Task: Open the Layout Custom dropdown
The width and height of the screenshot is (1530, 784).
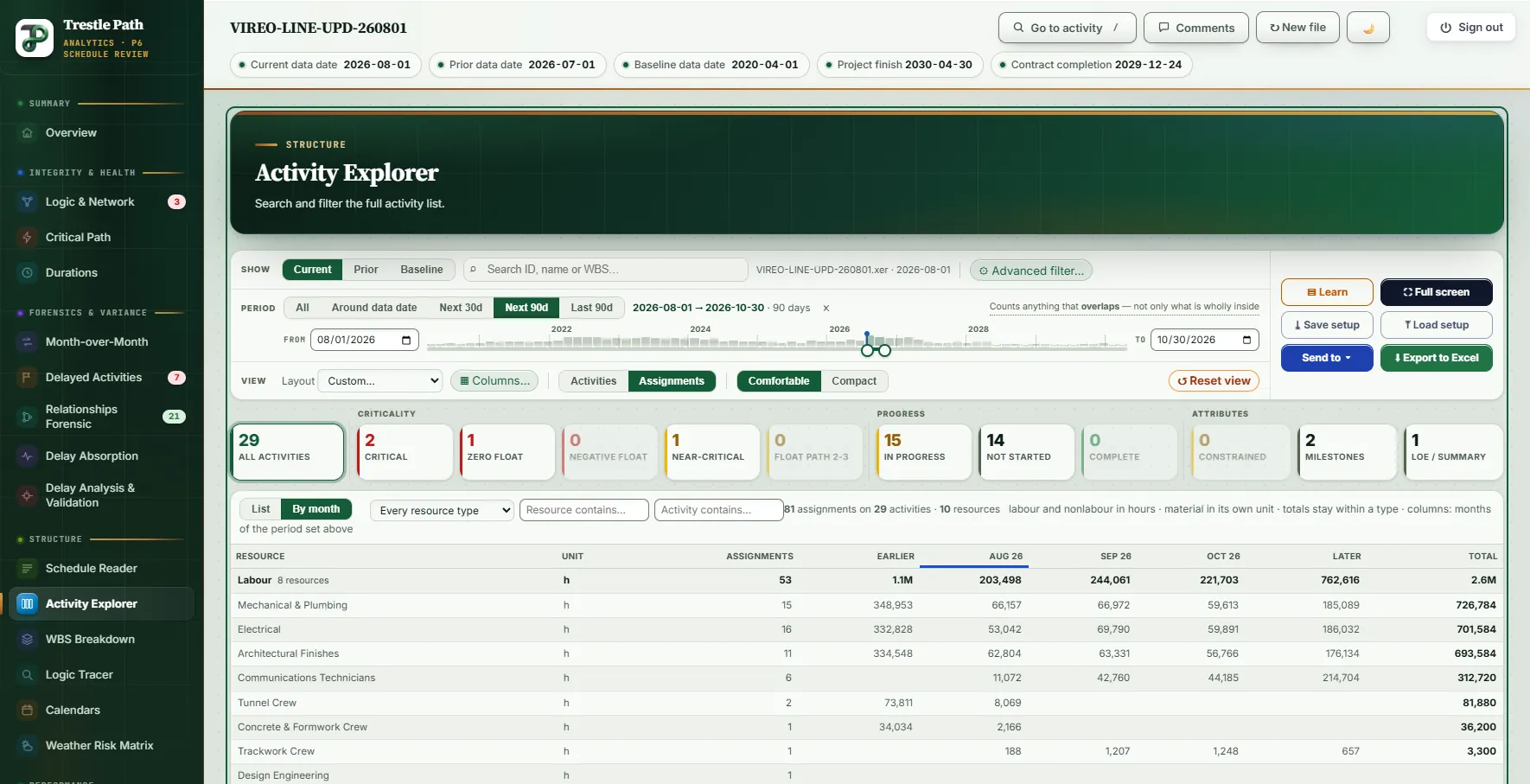Action: [x=380, y=381]
